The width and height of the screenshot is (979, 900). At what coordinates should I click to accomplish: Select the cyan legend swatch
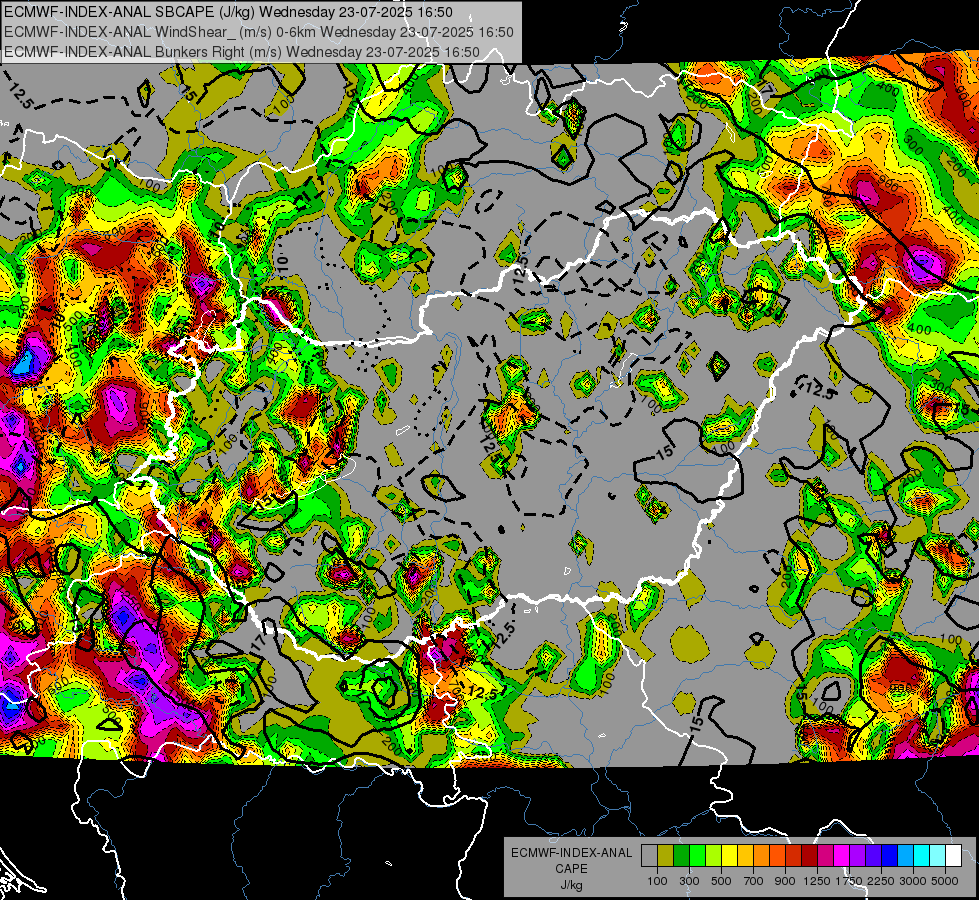pos(922,855)
